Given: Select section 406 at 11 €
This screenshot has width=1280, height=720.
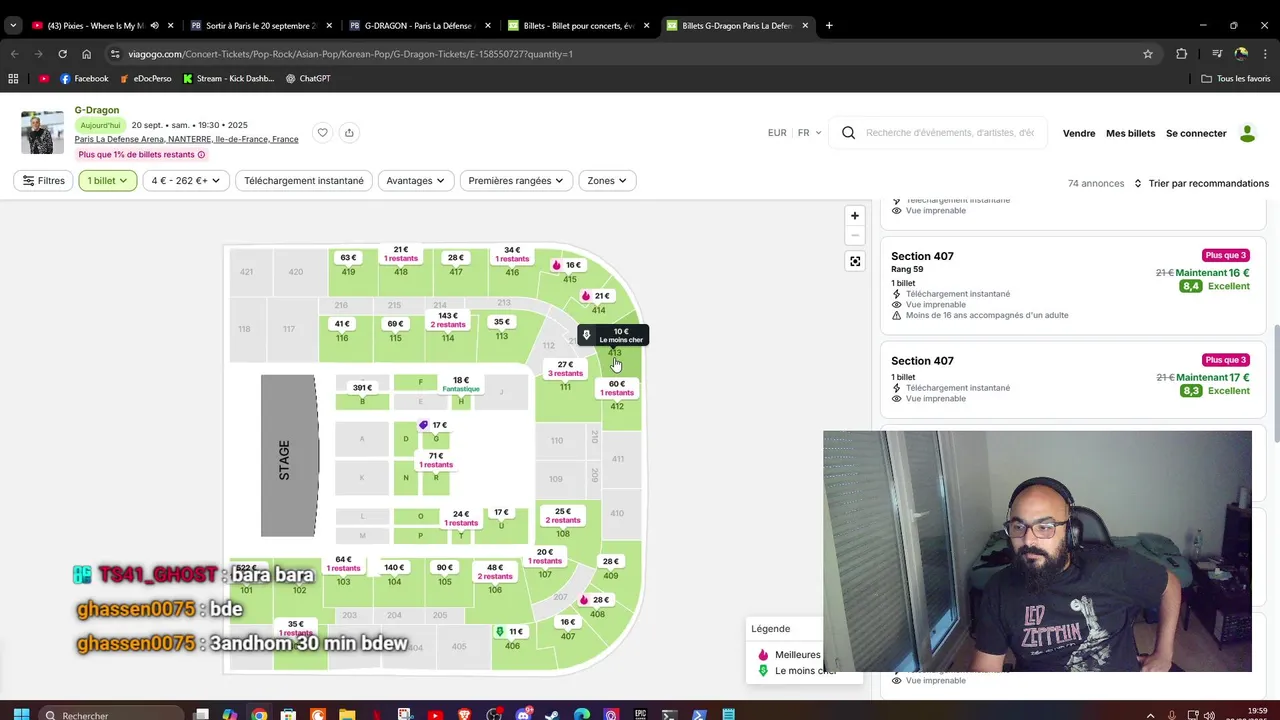Looking at the screenshot, I should (x=510, y=632).
